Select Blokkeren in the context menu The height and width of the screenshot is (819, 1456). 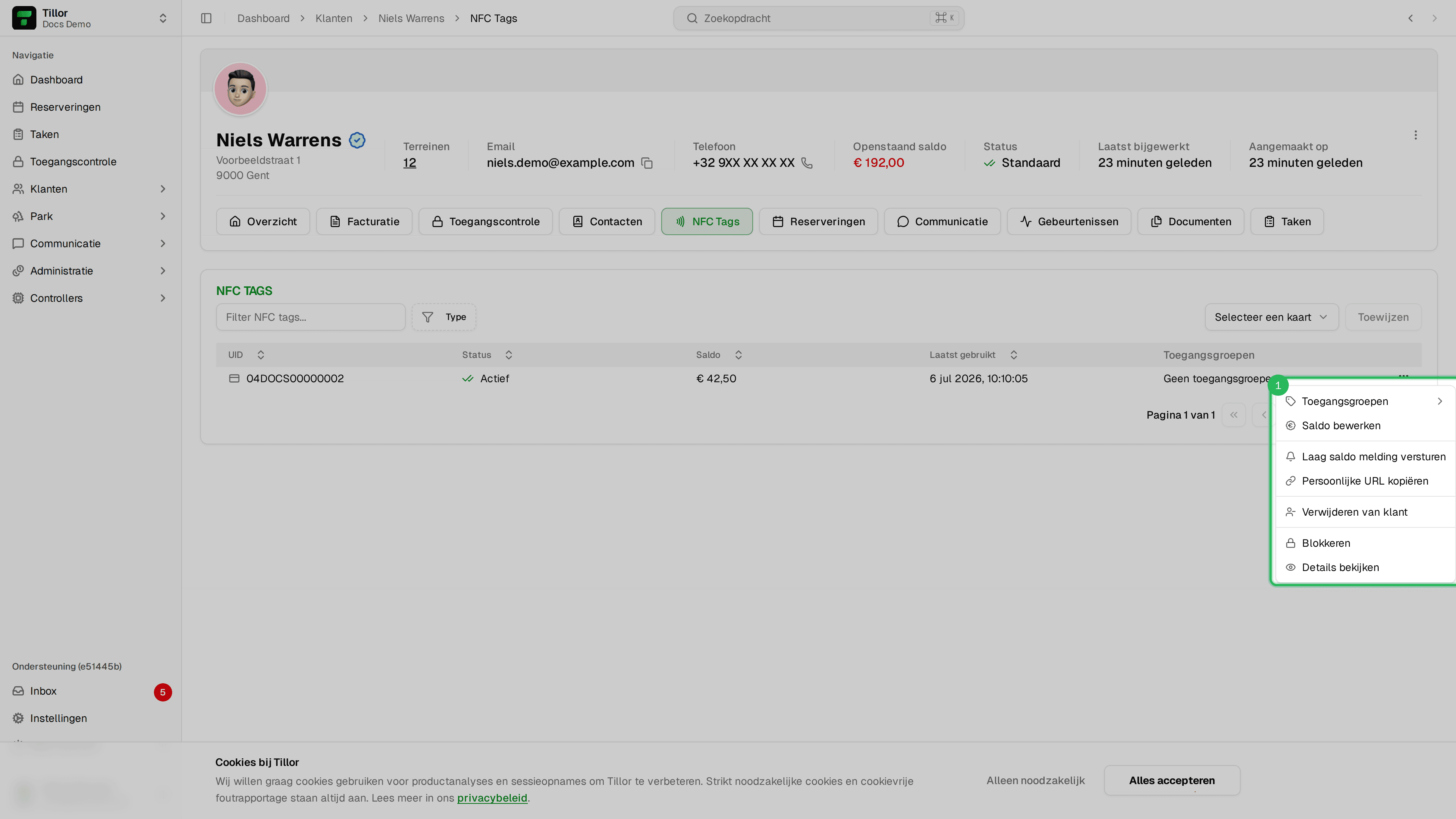click(x=1365, y=543)
